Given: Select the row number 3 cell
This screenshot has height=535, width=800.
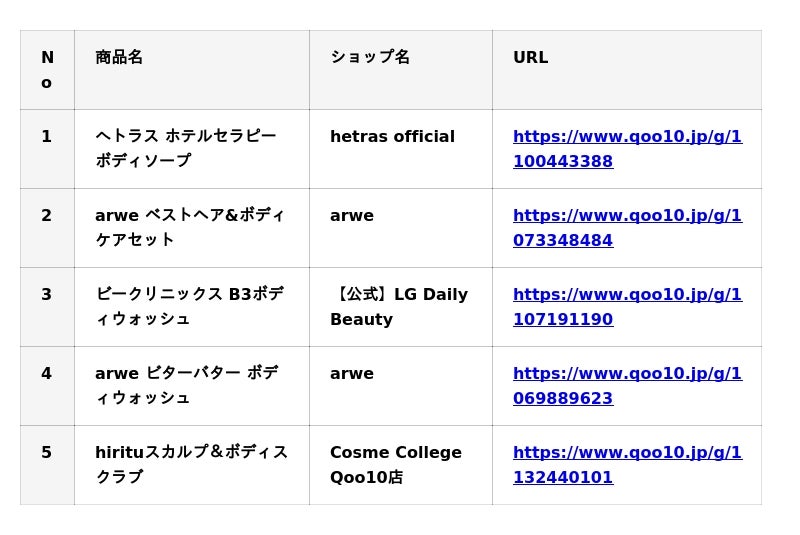Looking at the screenshot, I should pos(47,295).
